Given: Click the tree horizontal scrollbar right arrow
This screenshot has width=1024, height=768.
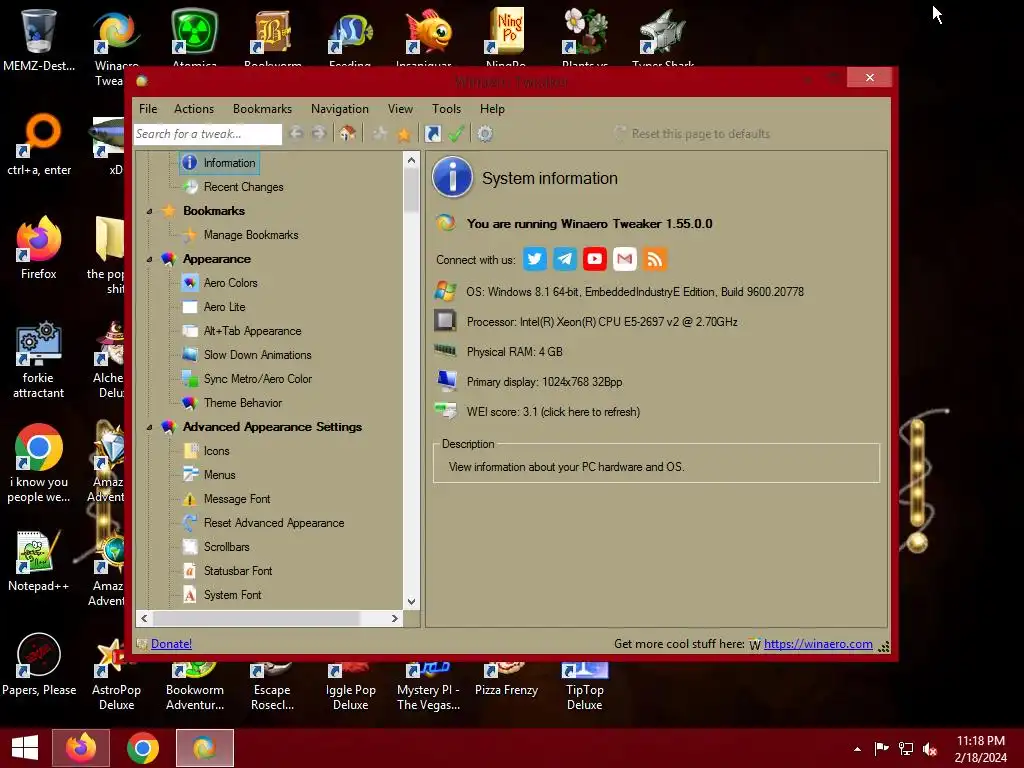Looking at the screenshot, I should (x=394, y=618).
